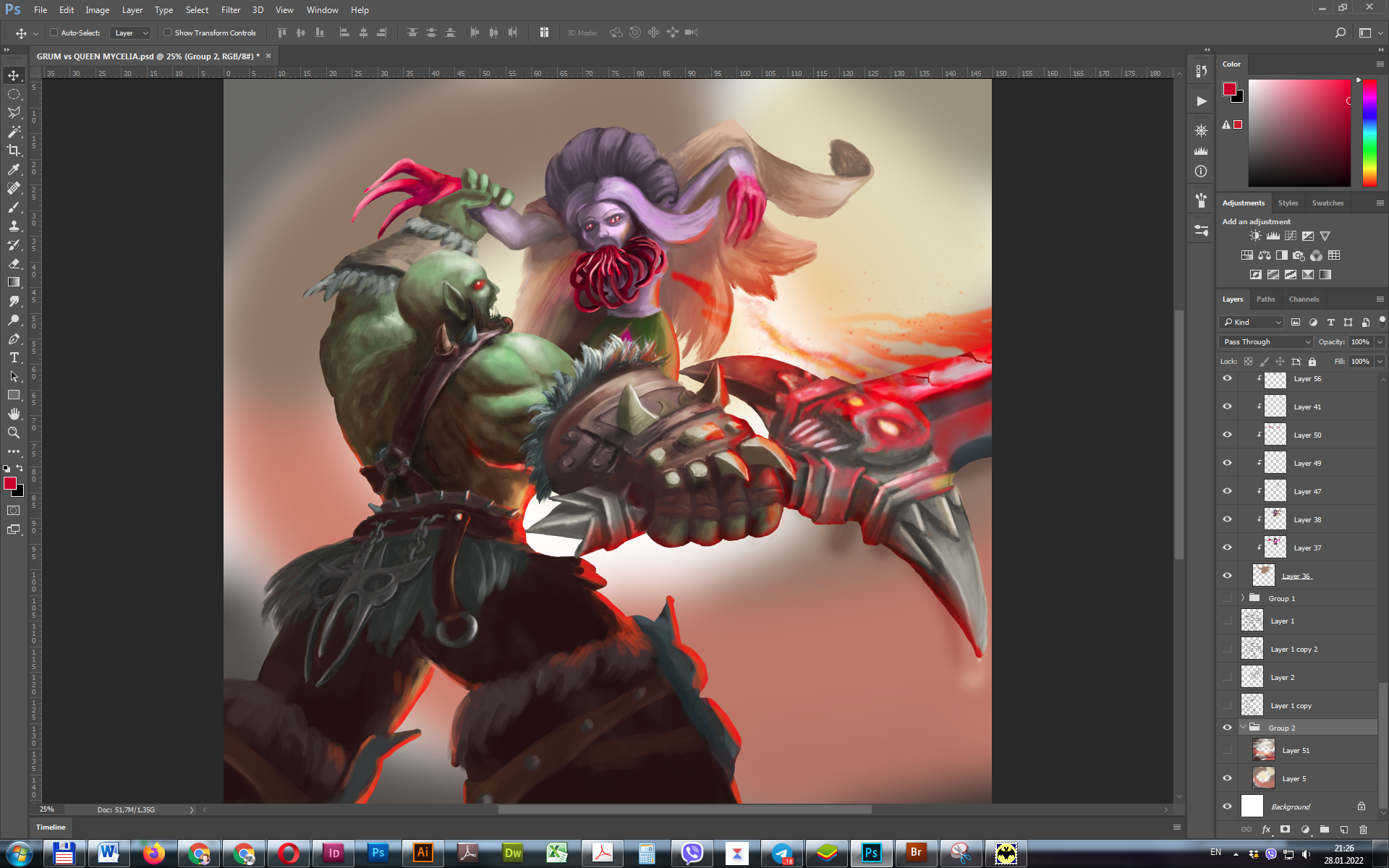The image size is (1389, 868).
Task: Pick a shade in the Color panel field
Action: tap(1299, 133)
